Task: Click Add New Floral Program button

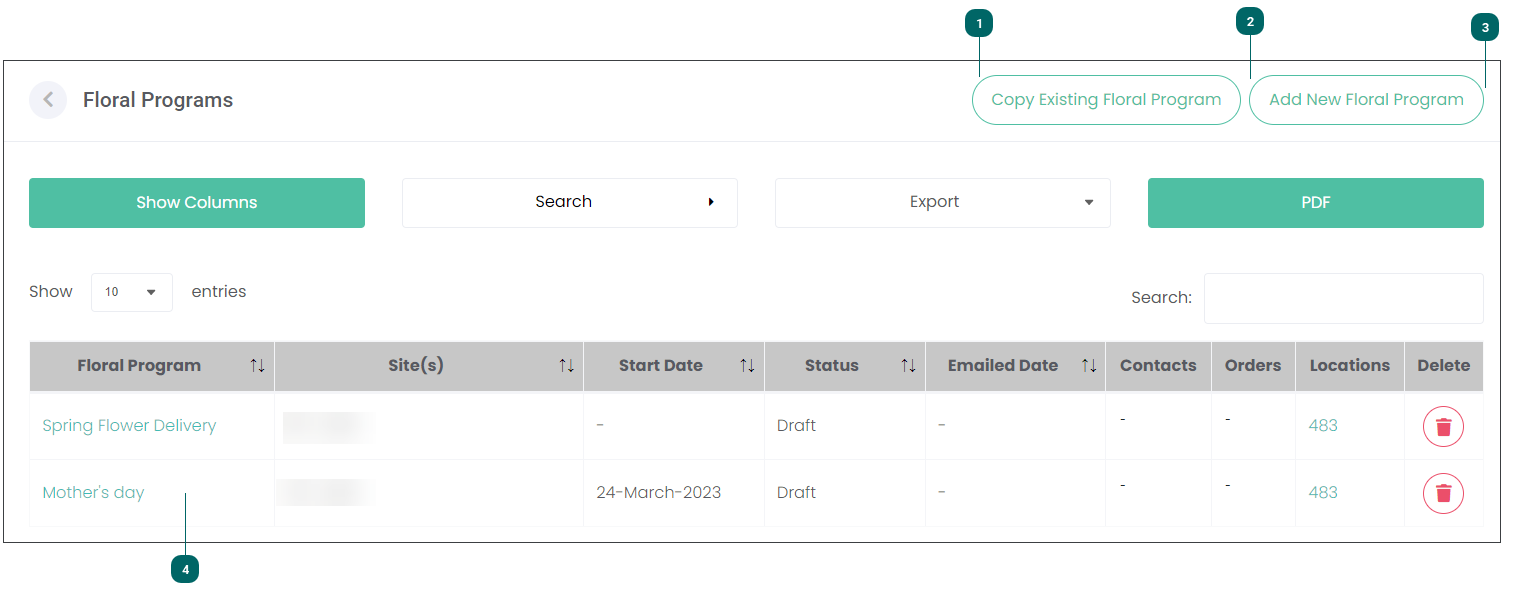Action: point(1366,100)
